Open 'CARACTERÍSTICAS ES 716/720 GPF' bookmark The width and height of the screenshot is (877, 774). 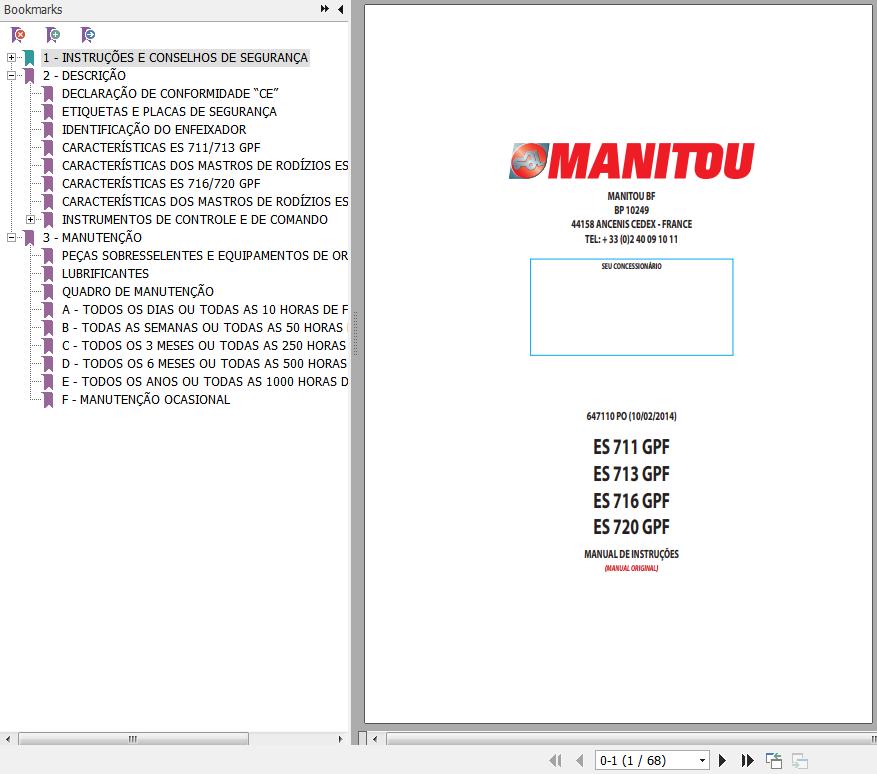[x=161, y=183]
